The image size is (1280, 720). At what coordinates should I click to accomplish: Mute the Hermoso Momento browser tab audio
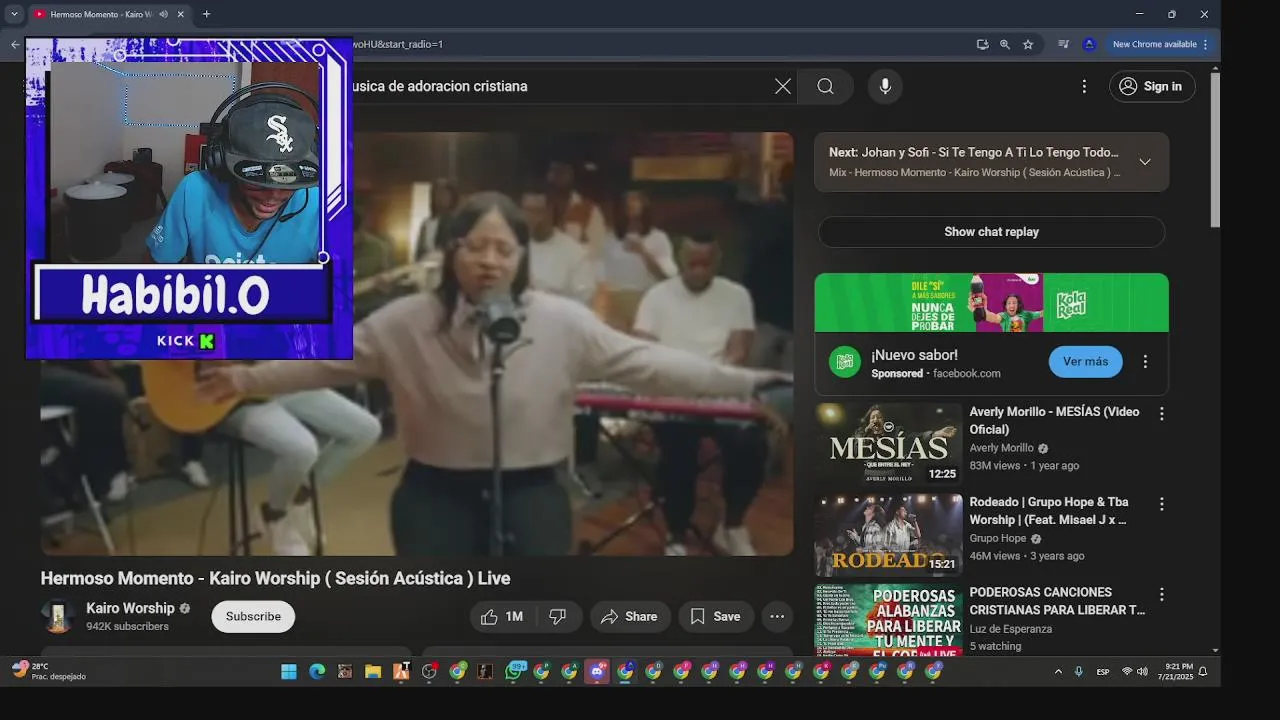click(163, 14)
